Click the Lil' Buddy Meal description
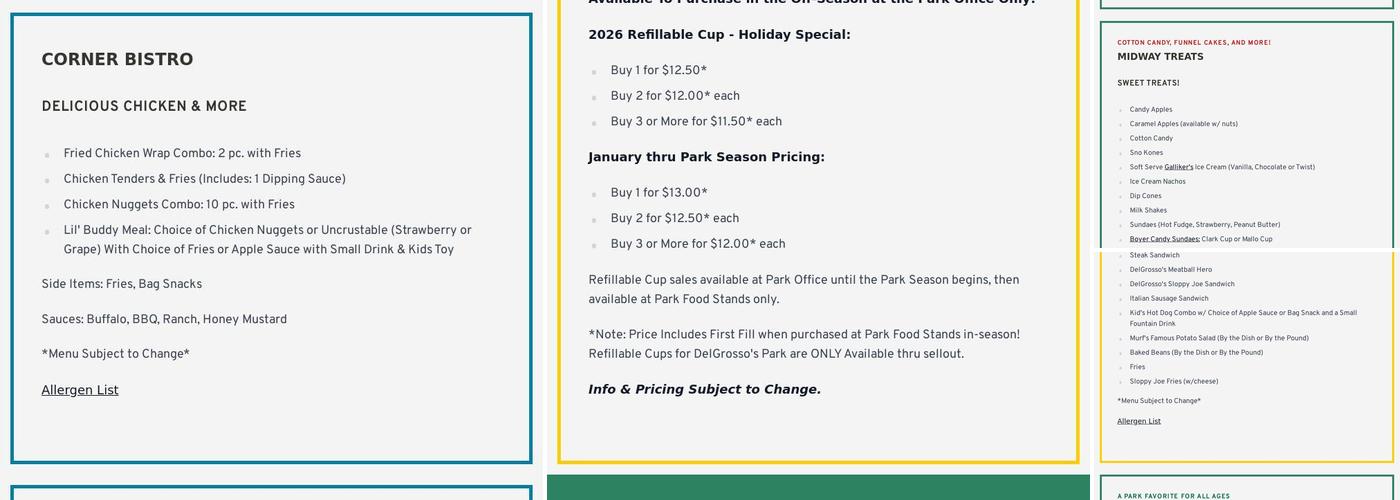Viewport: 1400px width, 500px height. [267, 240]
